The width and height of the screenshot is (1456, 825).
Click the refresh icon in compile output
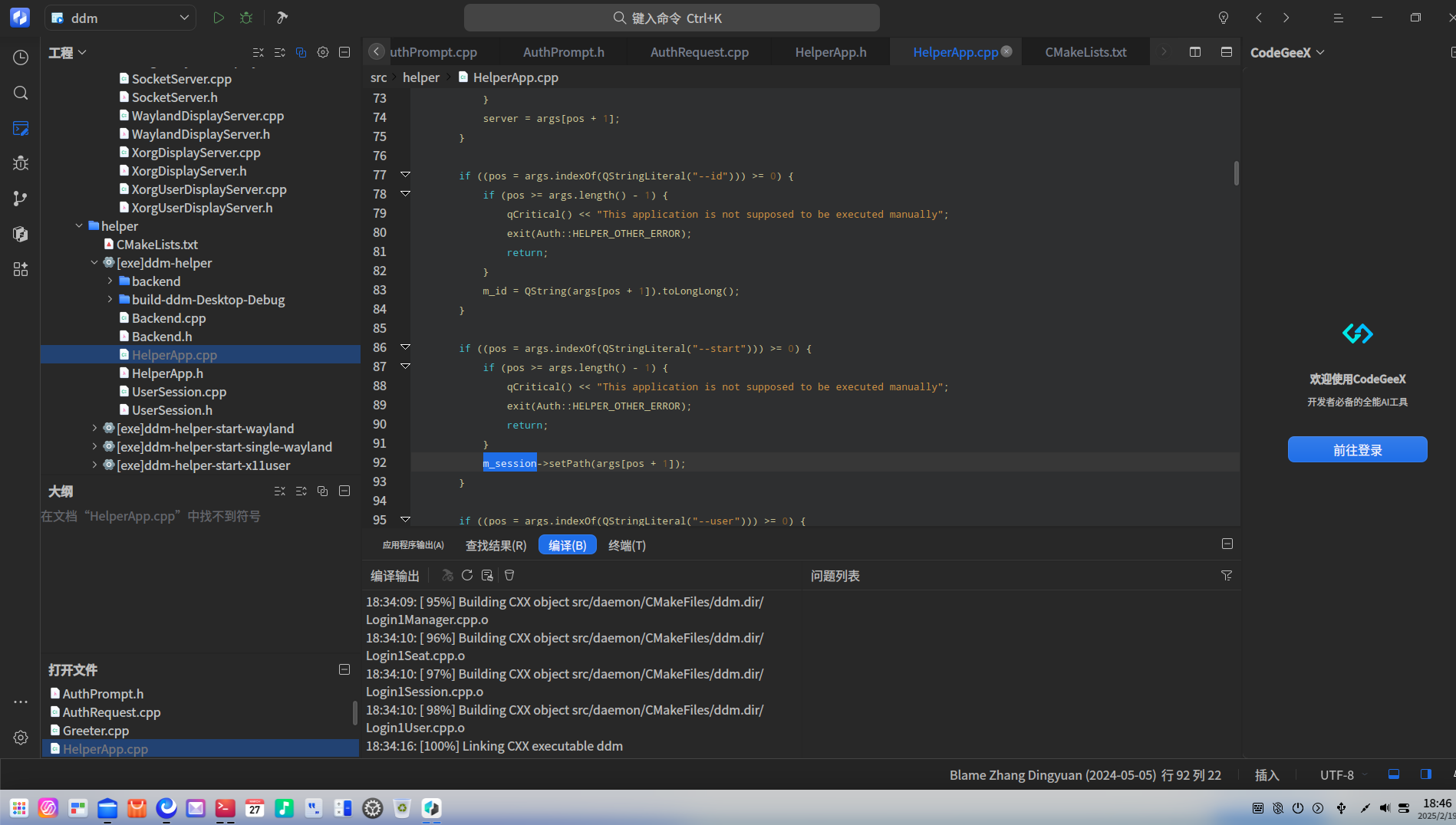pos(467,575)
